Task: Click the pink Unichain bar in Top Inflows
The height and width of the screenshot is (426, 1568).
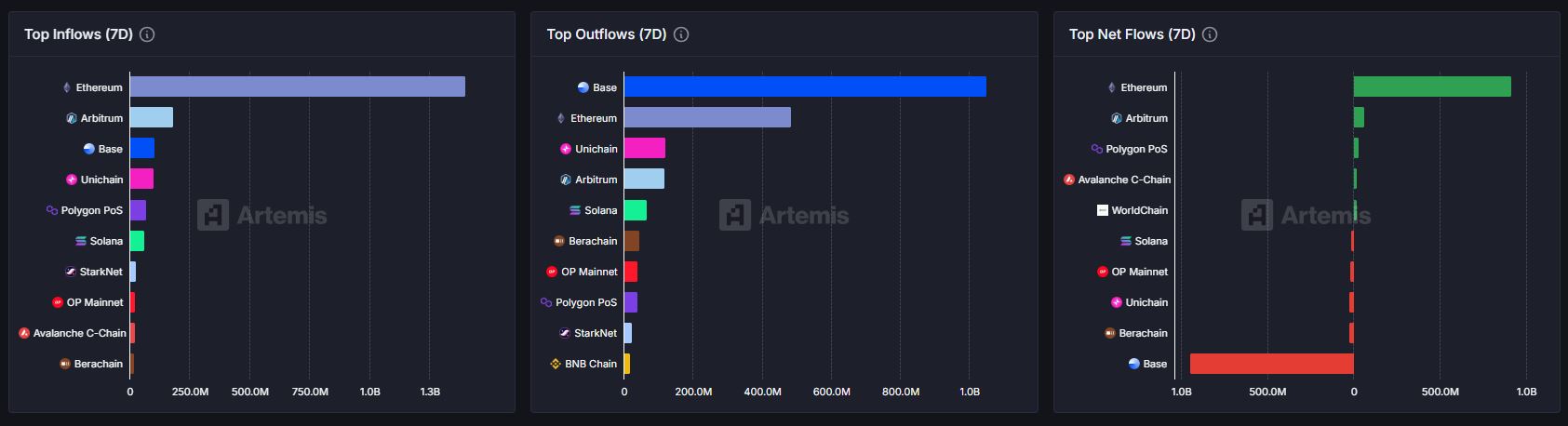Action: coord(141,179)
